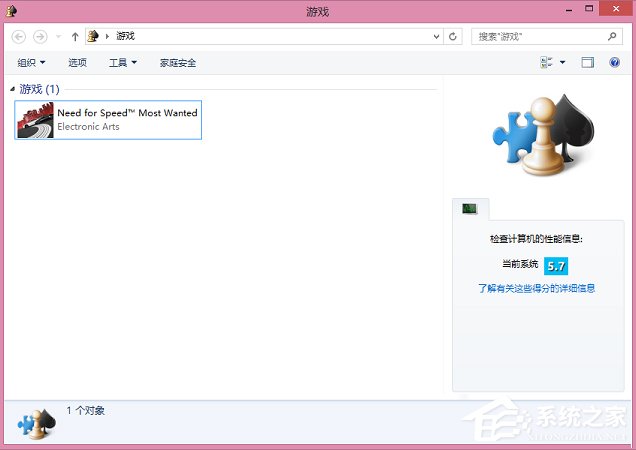
Task: Click the status bar games icon
Action: click(x=37, y=424)
